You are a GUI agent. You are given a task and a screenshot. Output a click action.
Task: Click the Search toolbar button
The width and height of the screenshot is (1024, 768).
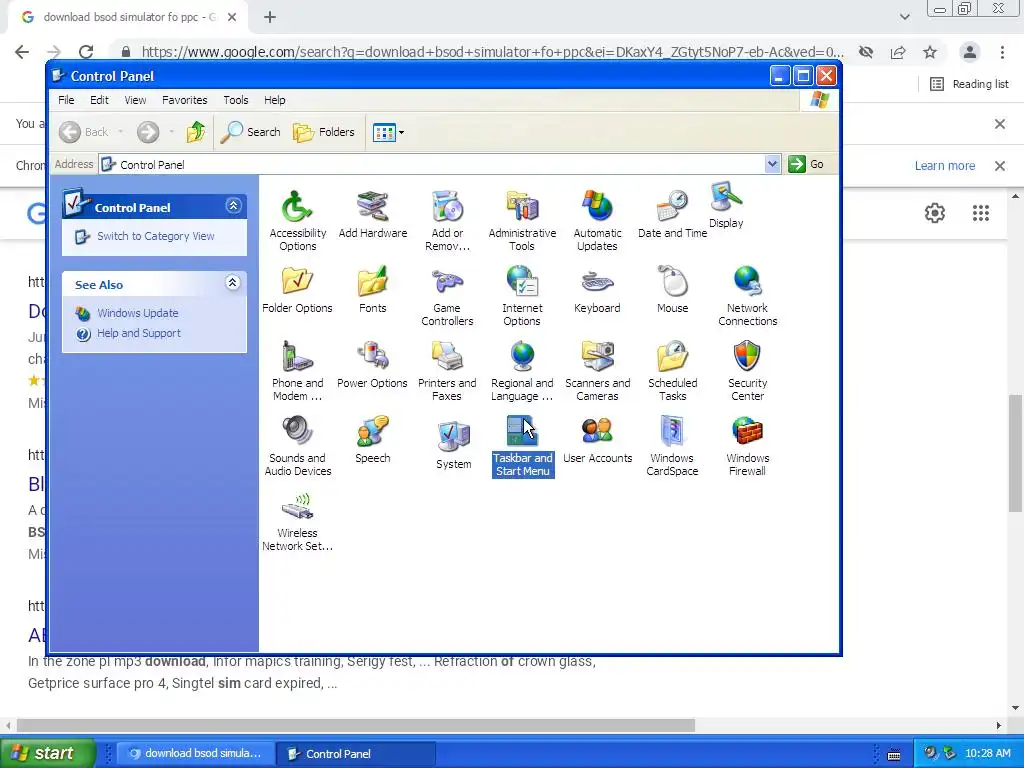click(251, 132)
